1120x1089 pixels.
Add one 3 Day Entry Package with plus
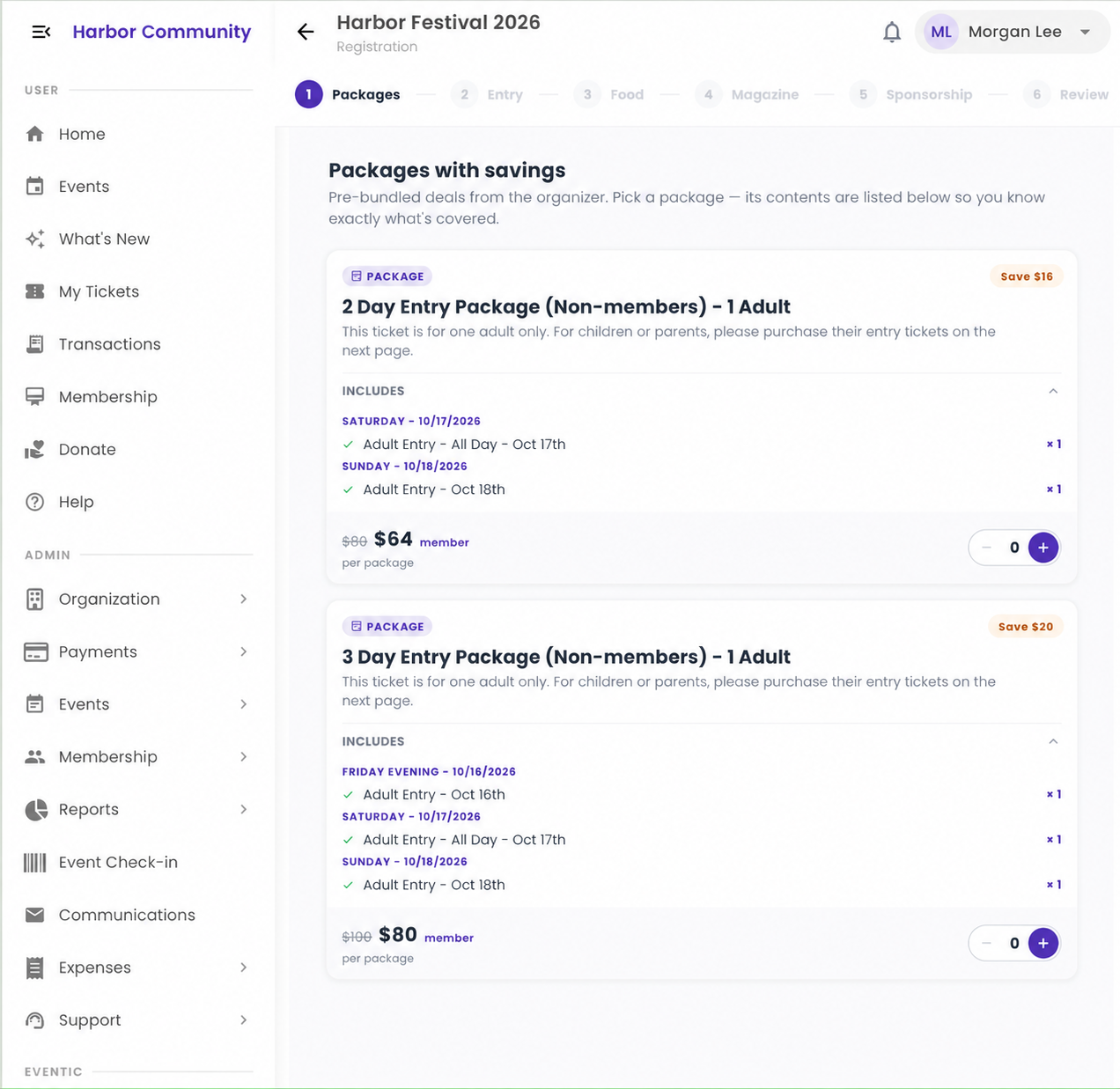click(1043, 944)
